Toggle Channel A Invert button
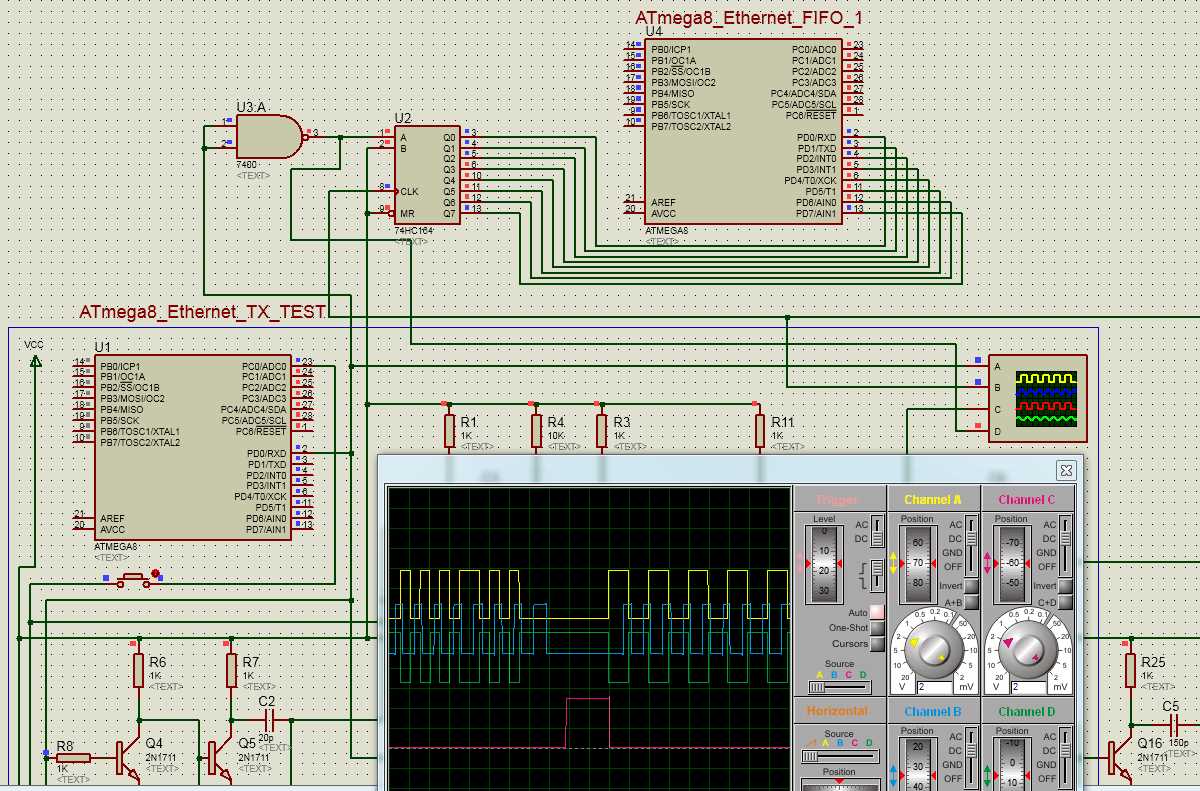1200x791 pixels. click(971, 586)
